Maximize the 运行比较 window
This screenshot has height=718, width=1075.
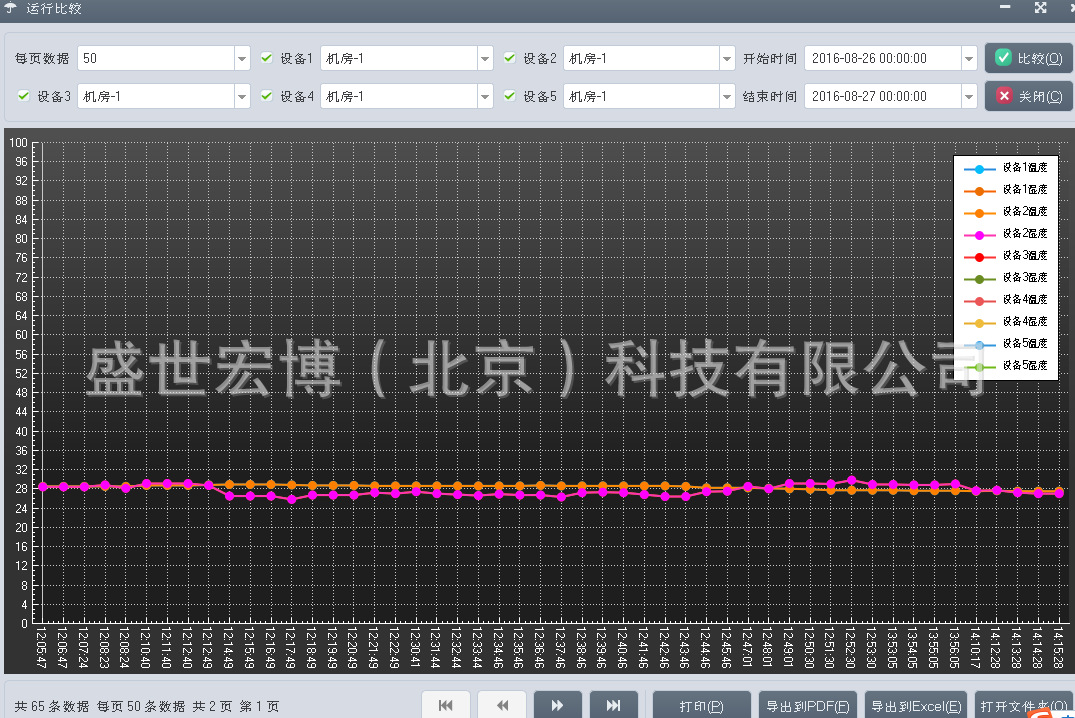click(x=1041, y=8)
